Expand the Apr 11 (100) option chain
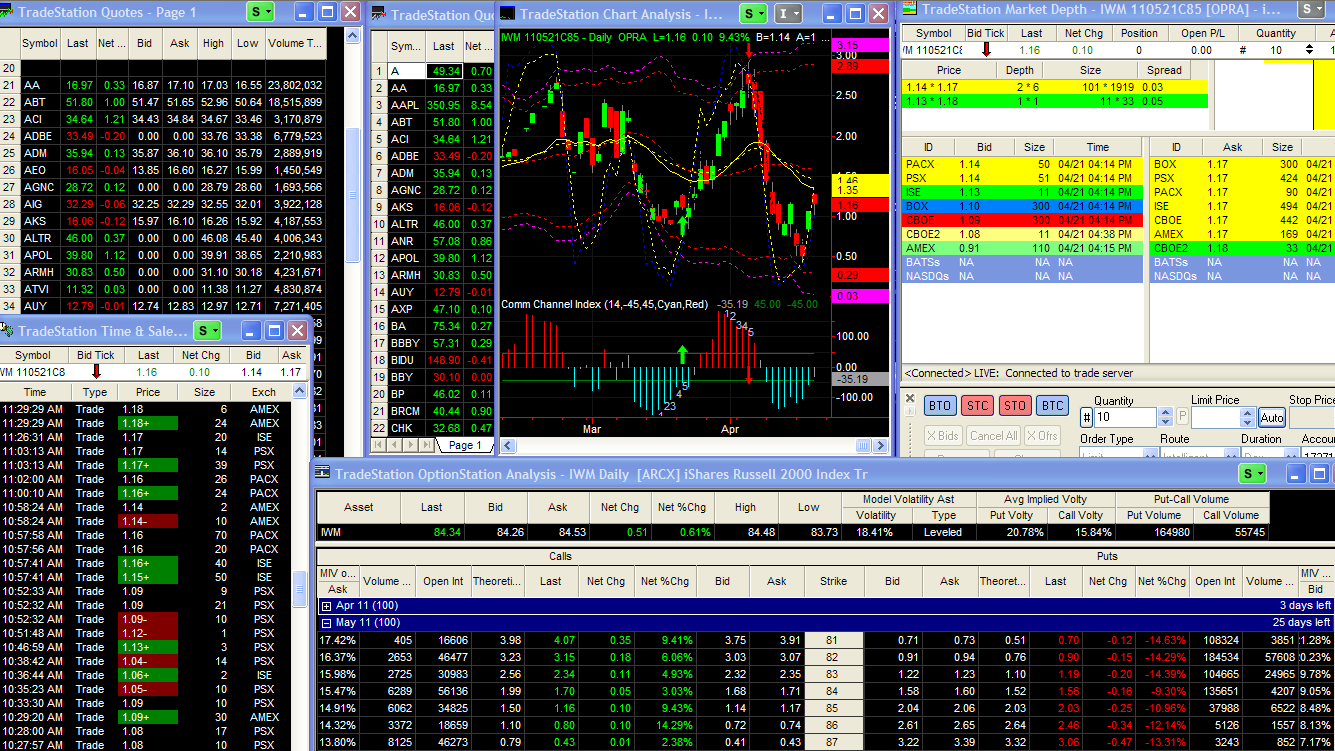 326,606
